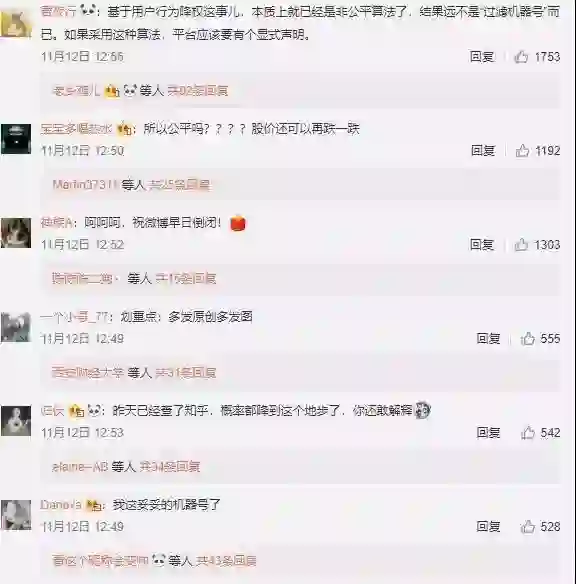Click the panda emoji after 你还敢解释

pos(423,410)
